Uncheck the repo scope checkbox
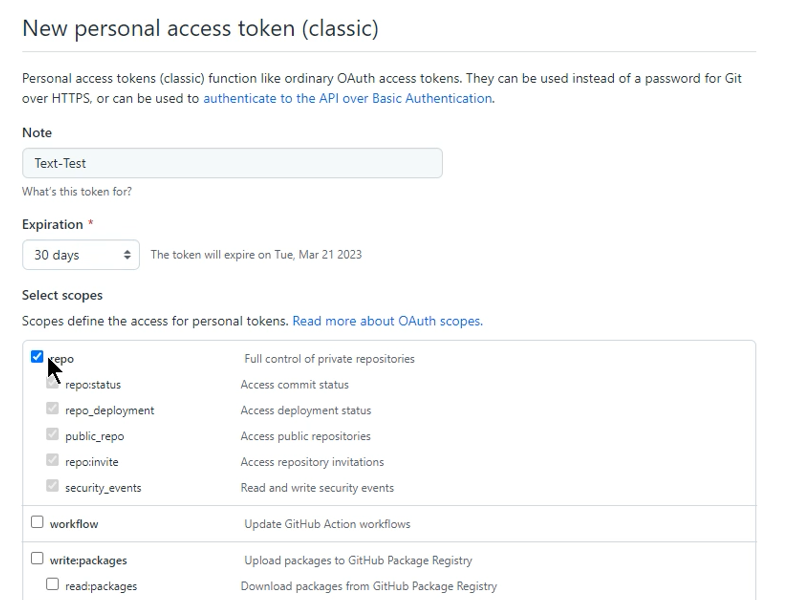Screen dimensions: 797x600 click(37, 356)
